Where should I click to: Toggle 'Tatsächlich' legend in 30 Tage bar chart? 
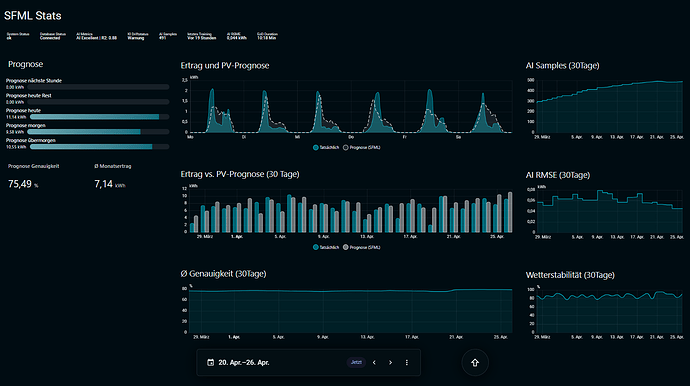click(x=326, y=247)
